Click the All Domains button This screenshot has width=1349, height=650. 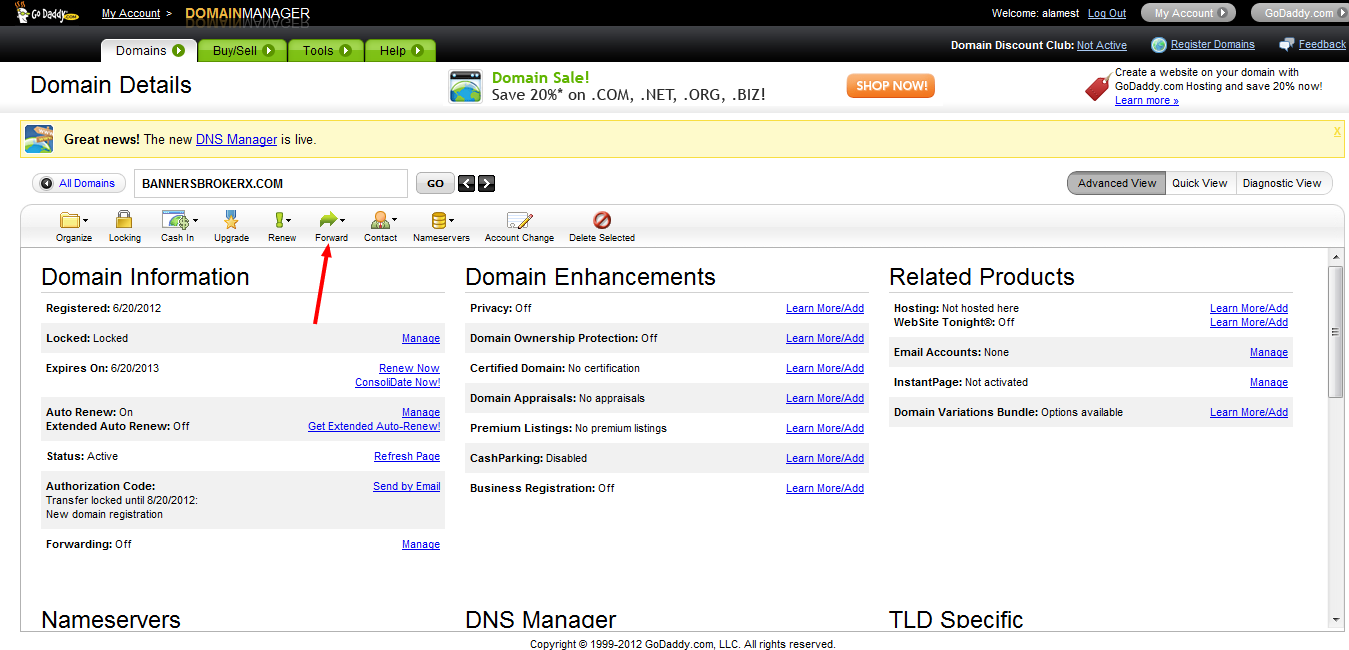[x=79, y=183]
